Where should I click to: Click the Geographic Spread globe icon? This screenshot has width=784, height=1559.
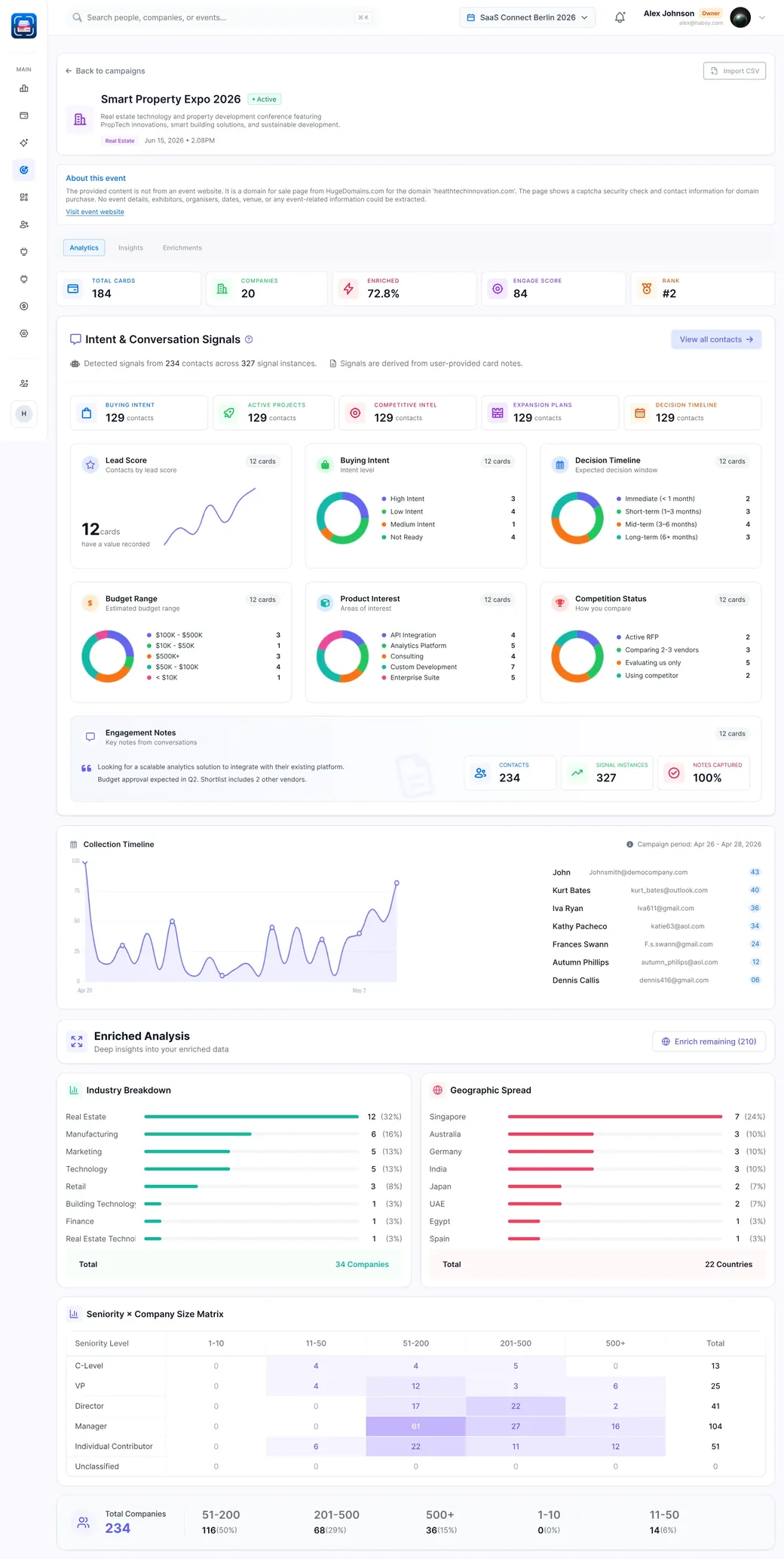pos(438,1090)
